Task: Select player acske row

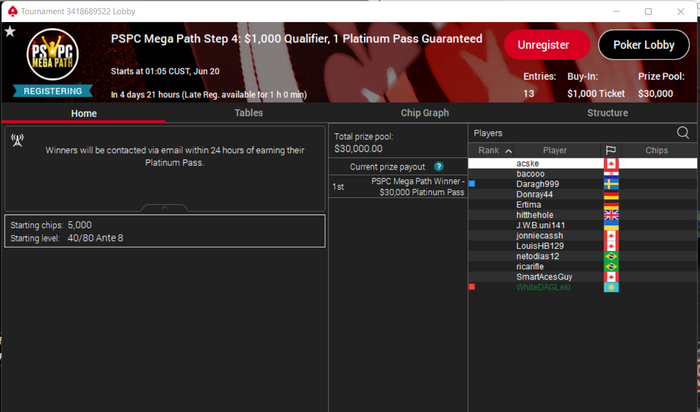Action: 582,163
